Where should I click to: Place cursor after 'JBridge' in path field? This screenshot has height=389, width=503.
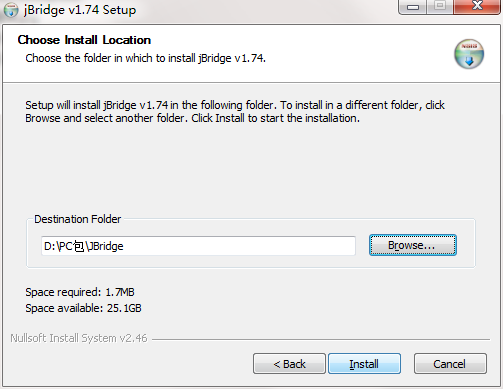click(125, 246)
